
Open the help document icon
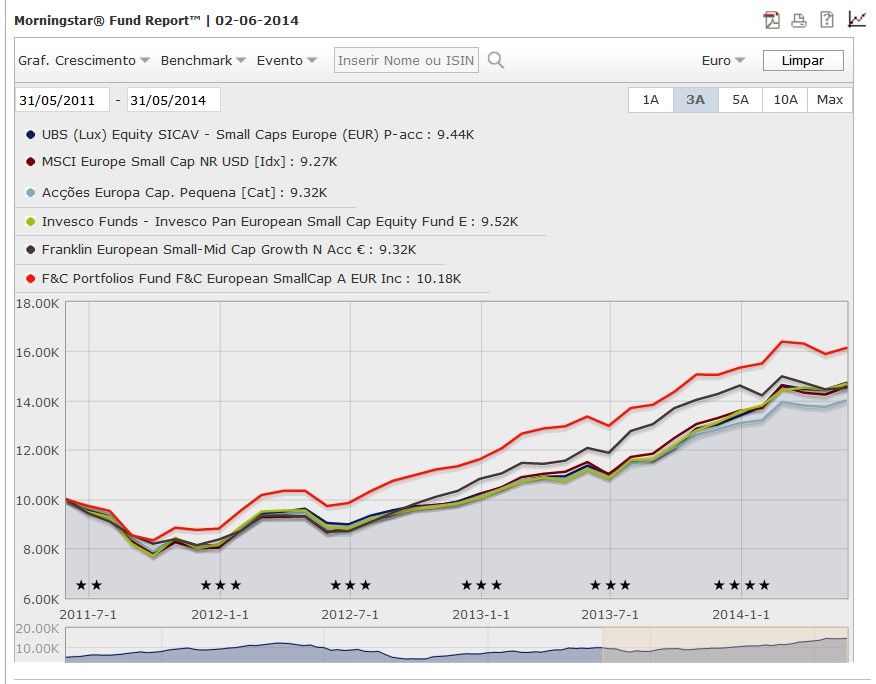(827, 20)
